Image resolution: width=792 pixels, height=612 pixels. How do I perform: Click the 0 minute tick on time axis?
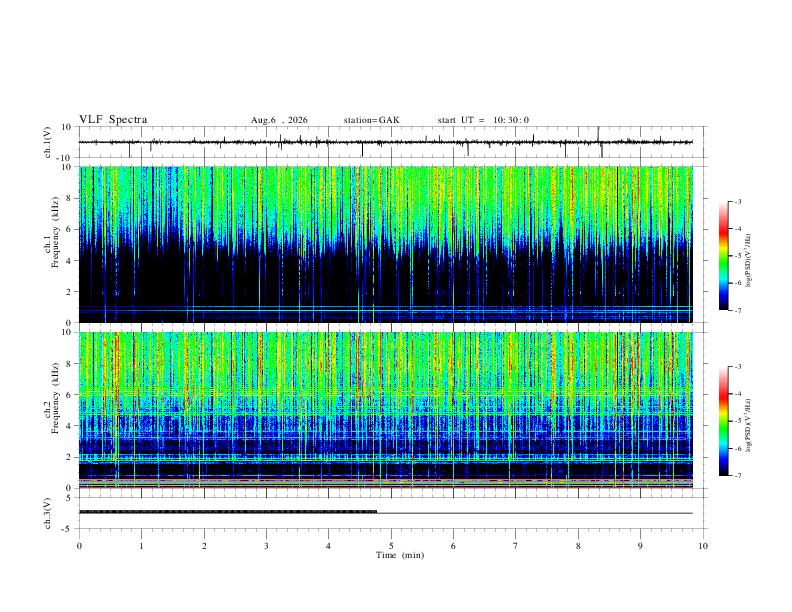pyautogui.click(x=79, y=546)
